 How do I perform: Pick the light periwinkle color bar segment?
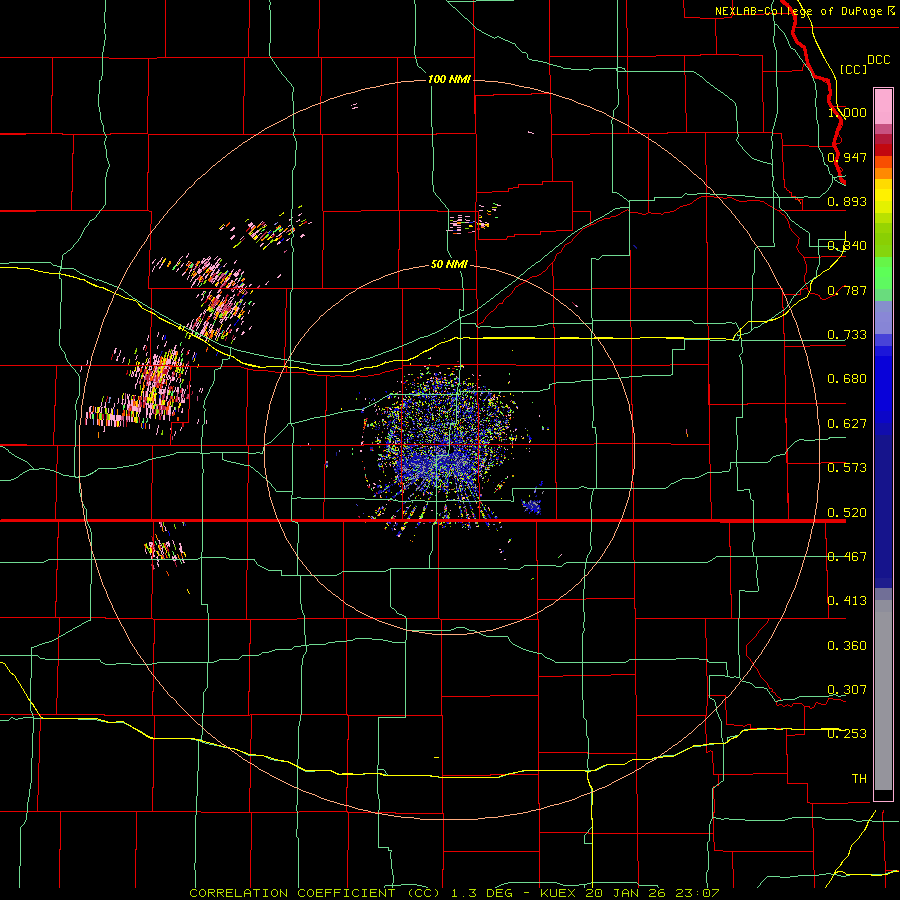pyautogui.click(x=883, y=317)
